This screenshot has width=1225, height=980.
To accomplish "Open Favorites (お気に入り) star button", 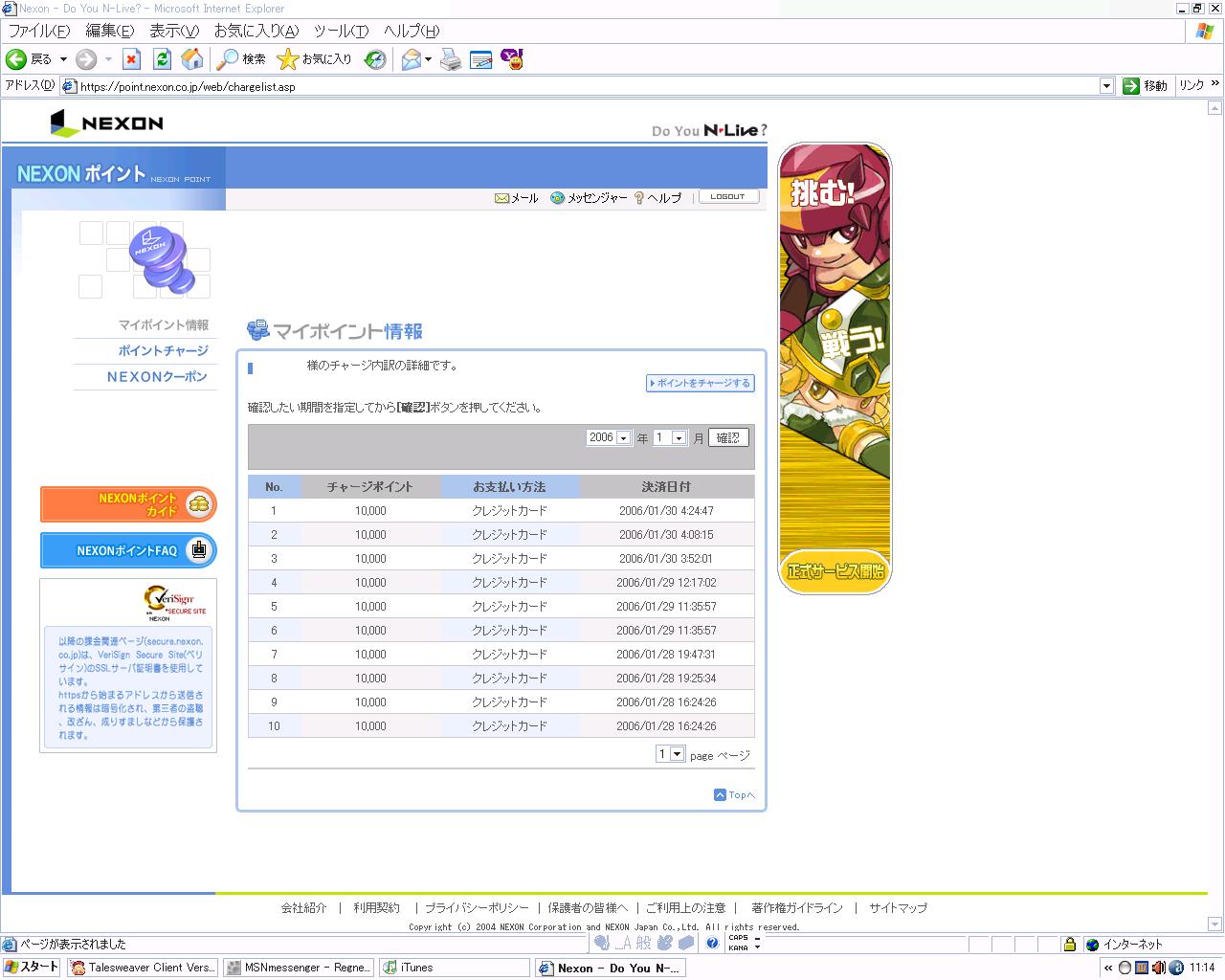I will click(x=314, y=59).
